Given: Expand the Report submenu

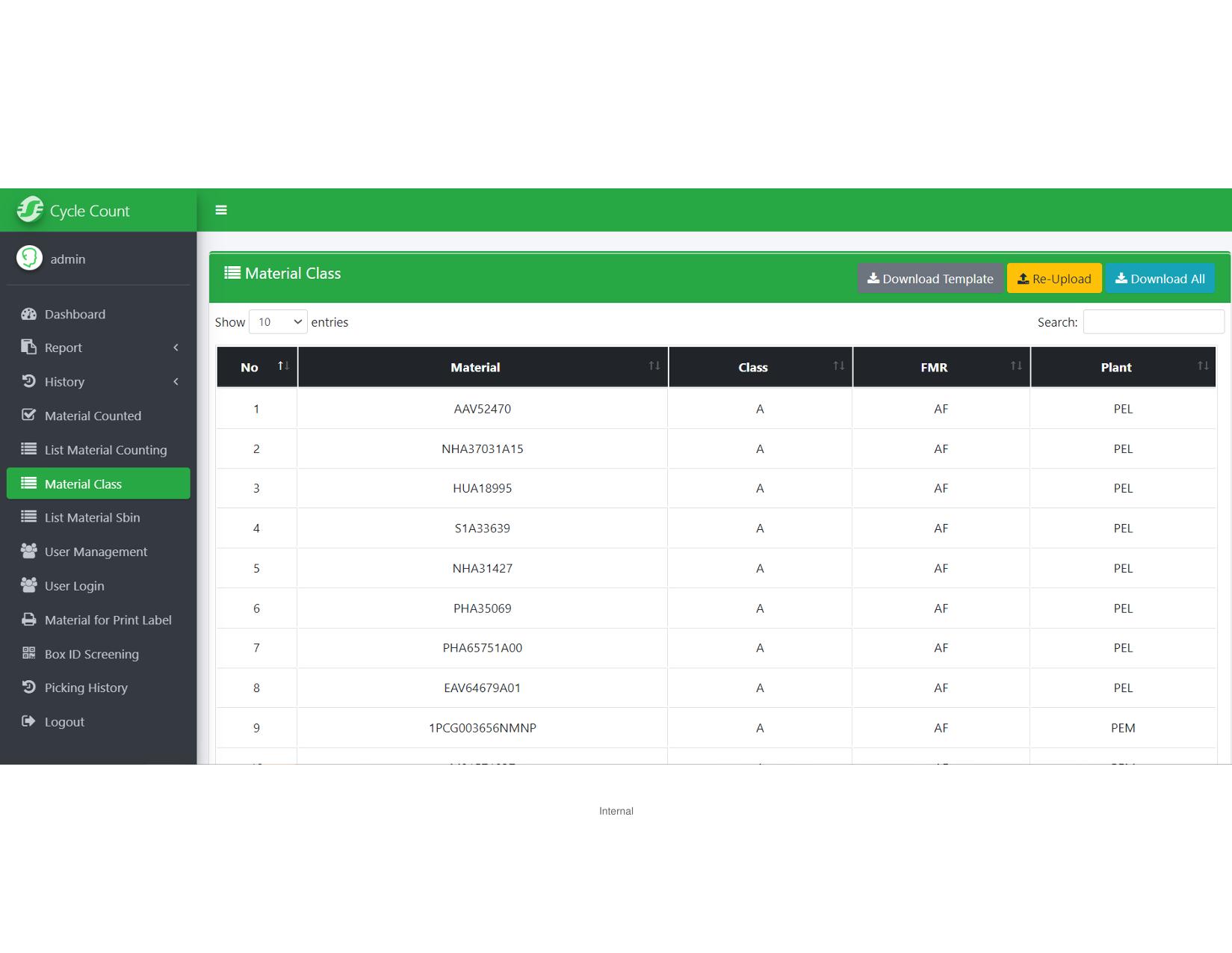Looking at the screenshot, I should tap(176, 348).
